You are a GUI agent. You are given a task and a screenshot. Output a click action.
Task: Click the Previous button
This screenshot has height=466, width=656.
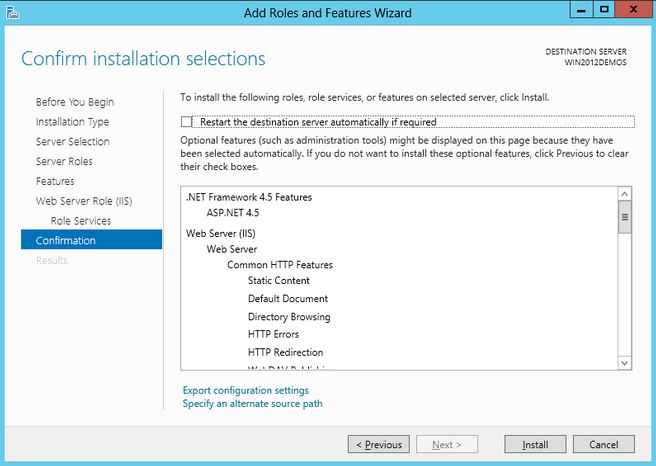(x=377, y=444)
